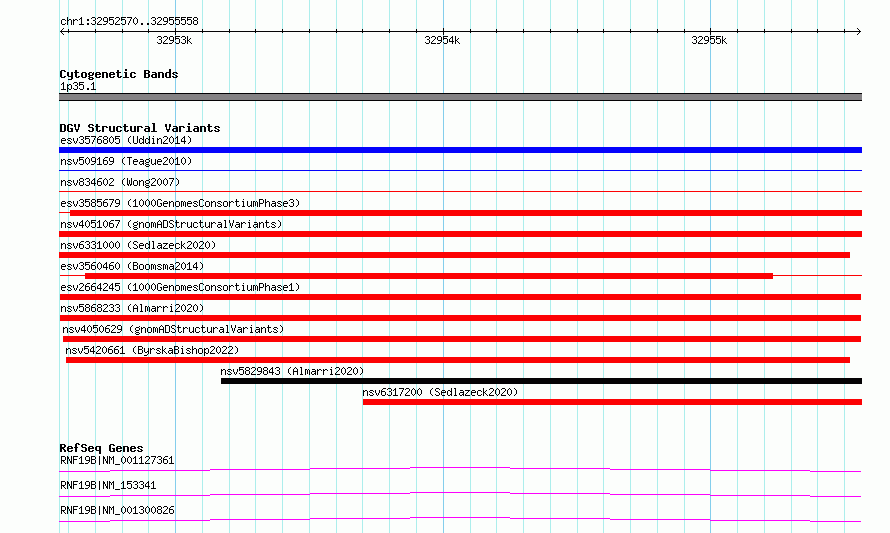Screen dimensions: 890x533
Task: Select the thick blue esv3576805 variant bar
Action: [460, 150]
